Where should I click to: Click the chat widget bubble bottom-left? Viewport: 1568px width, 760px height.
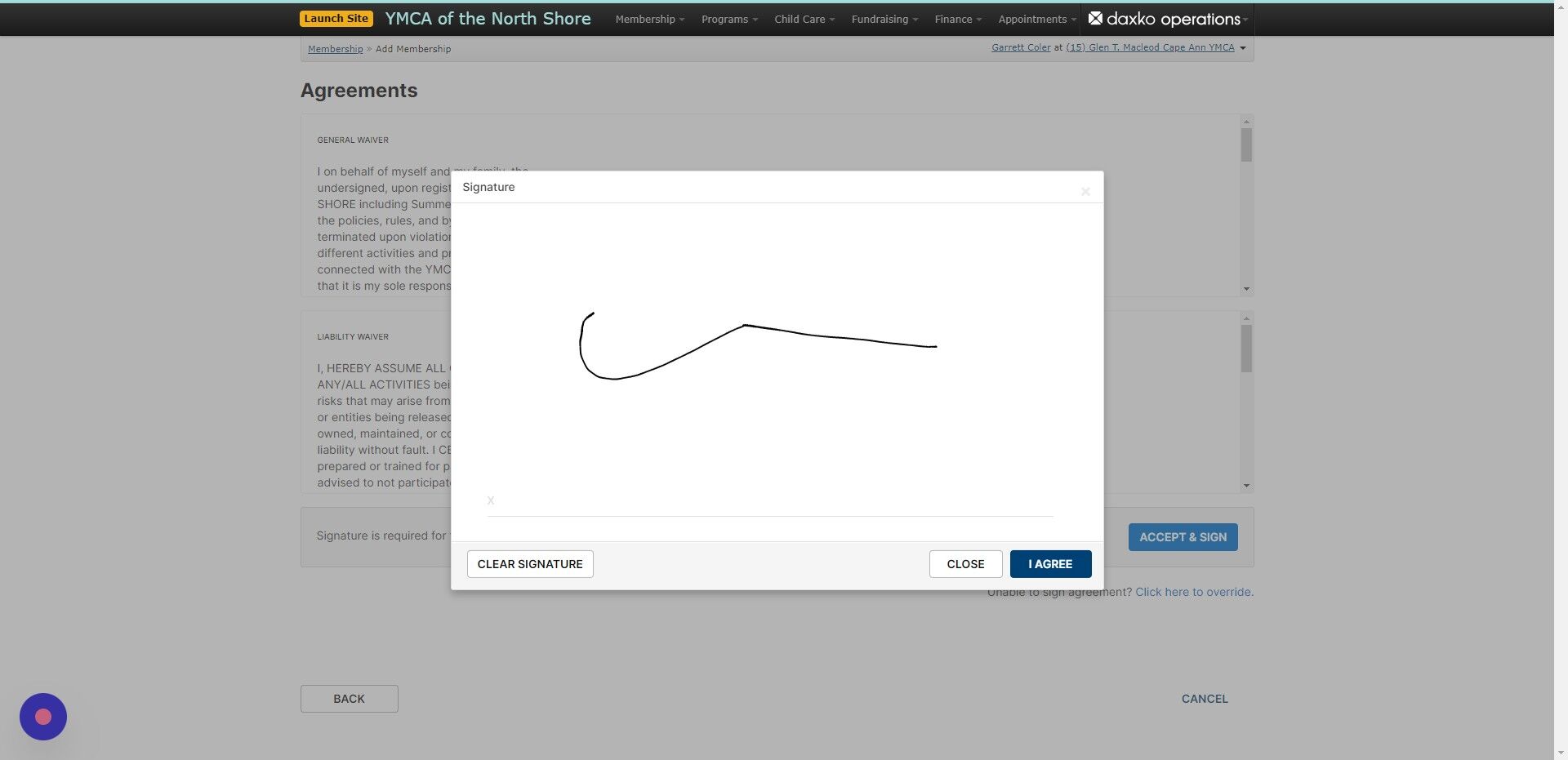tap(42, 716)
